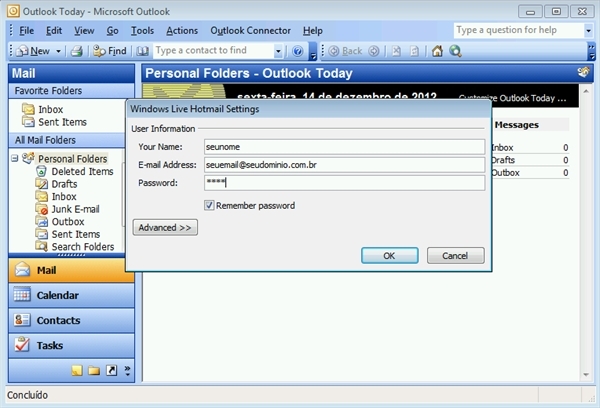Screen dimensions: 600x408
Task: Expand Advanced settings button
Action: coord(165,227)
